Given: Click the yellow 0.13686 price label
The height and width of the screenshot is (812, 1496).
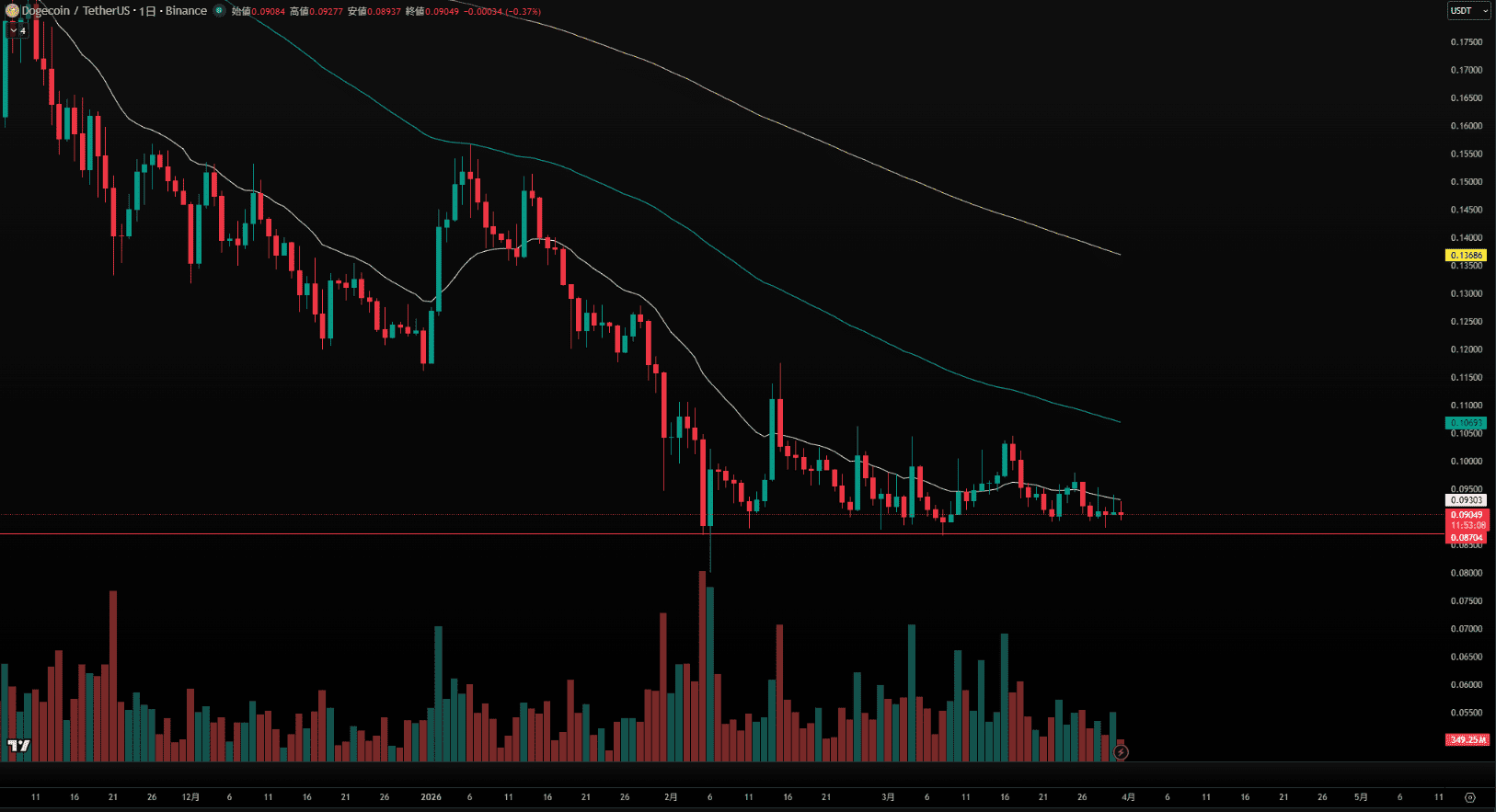Looking at the screenshot, I should pos(1466,256).
